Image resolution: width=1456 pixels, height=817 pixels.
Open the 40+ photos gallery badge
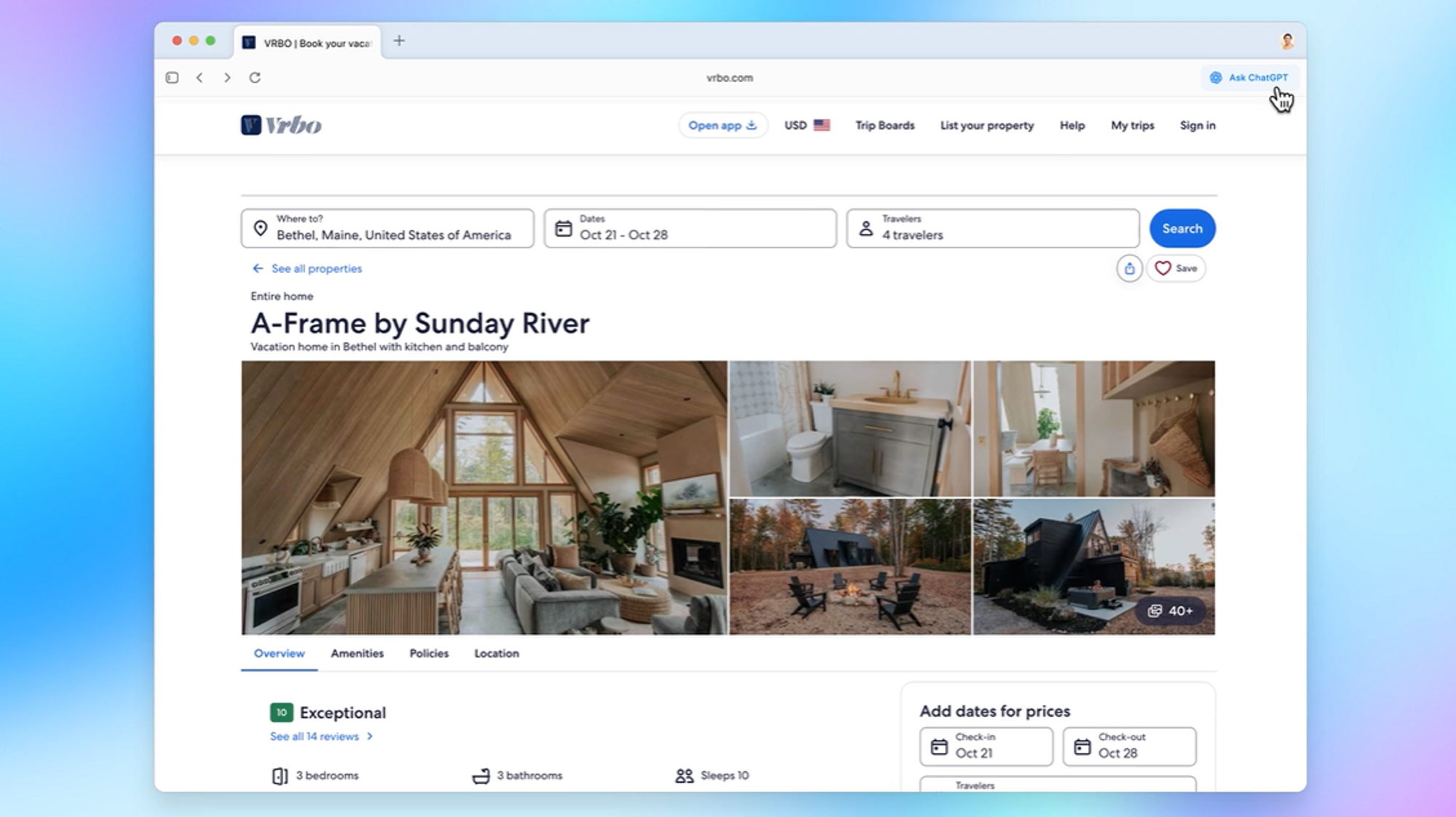pos(1170,611)
